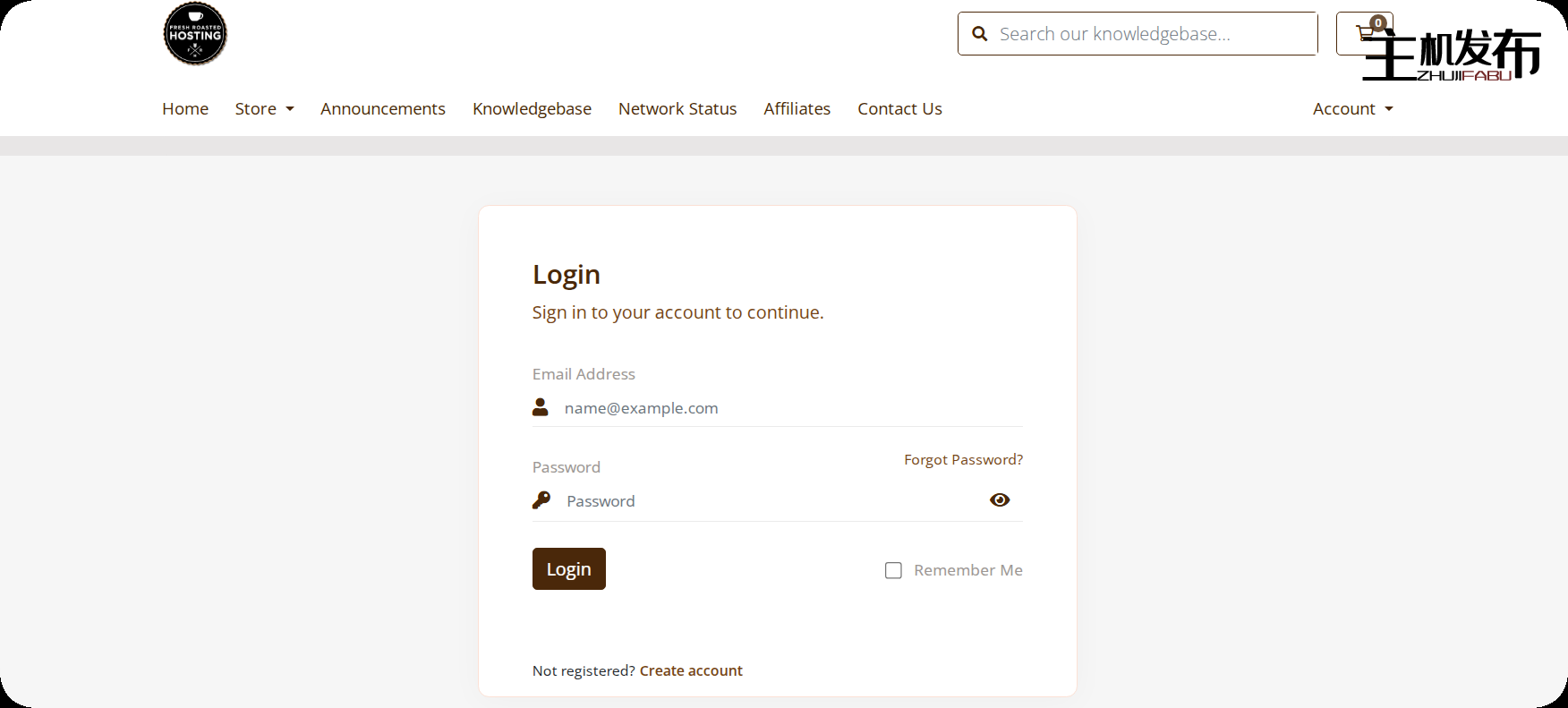1568x708 pixels.
Task: Expand the Store dropdown menu
Action: (x=264, y=109)
